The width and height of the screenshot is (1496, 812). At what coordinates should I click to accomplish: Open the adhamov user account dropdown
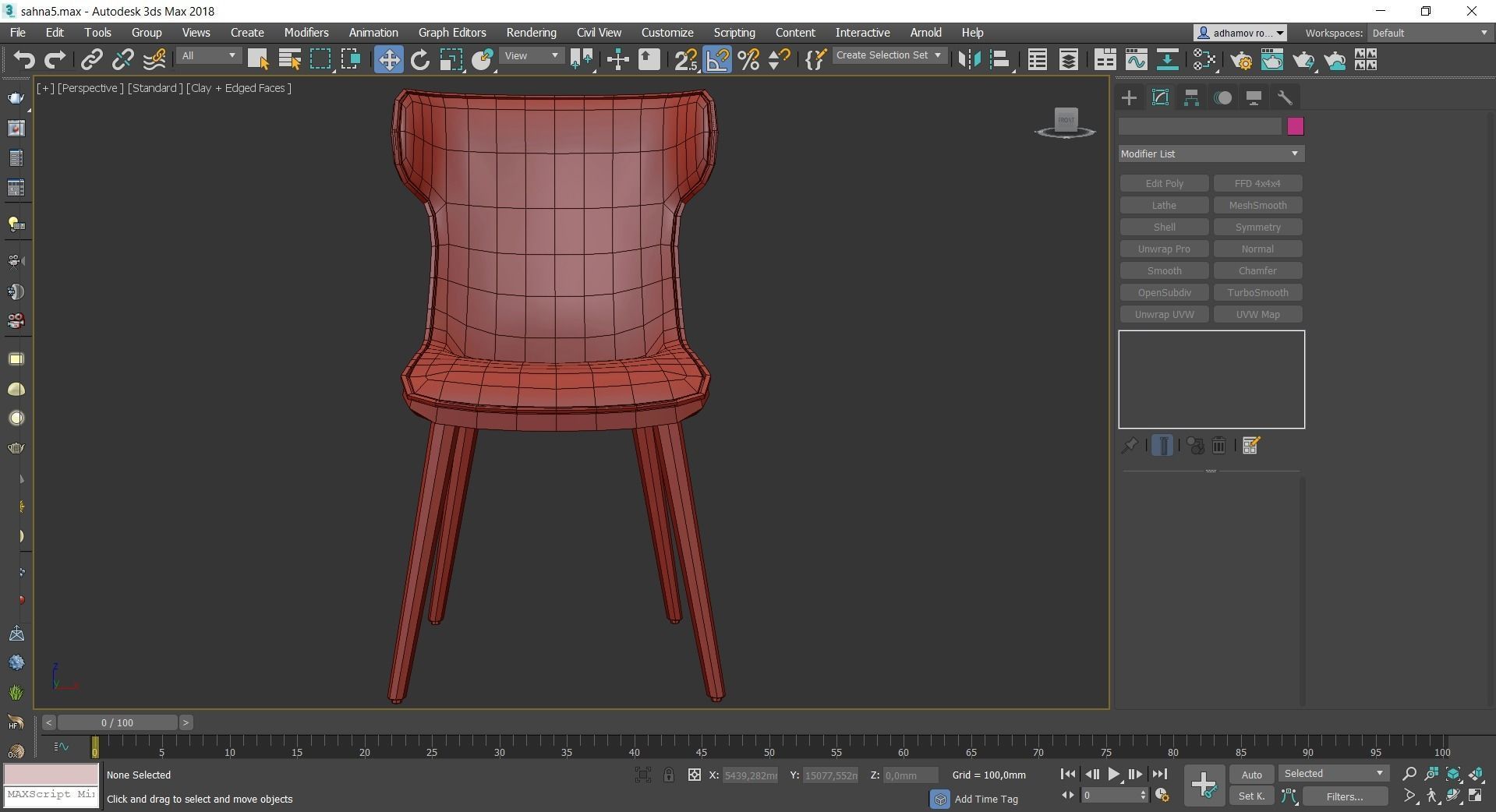[1240, 33]
